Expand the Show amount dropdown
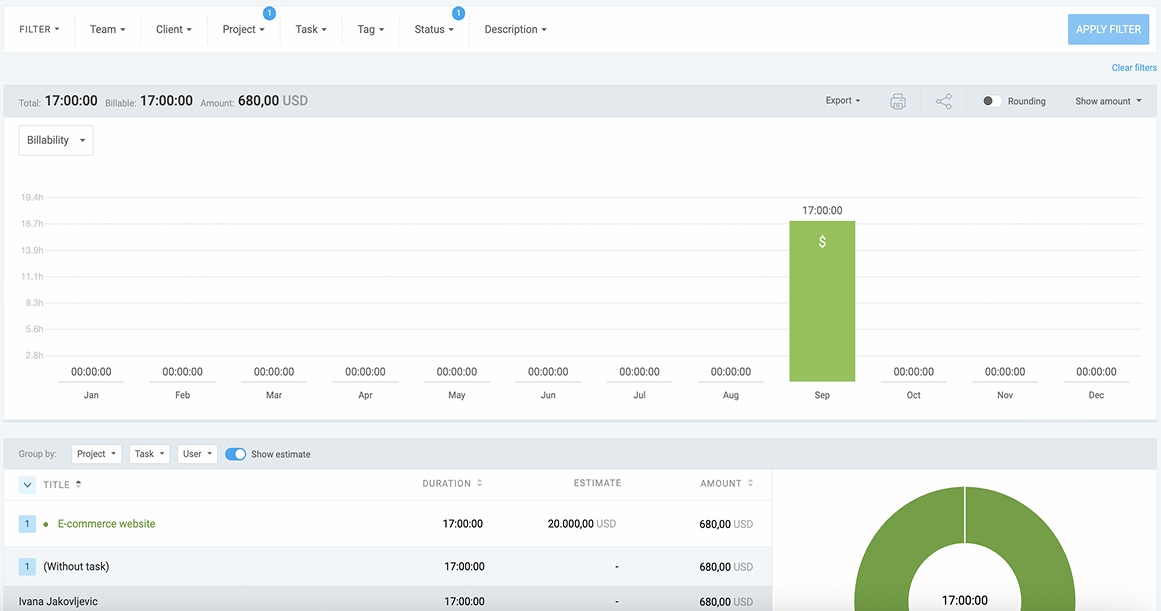1161x611 pixels. point(1108,101)
